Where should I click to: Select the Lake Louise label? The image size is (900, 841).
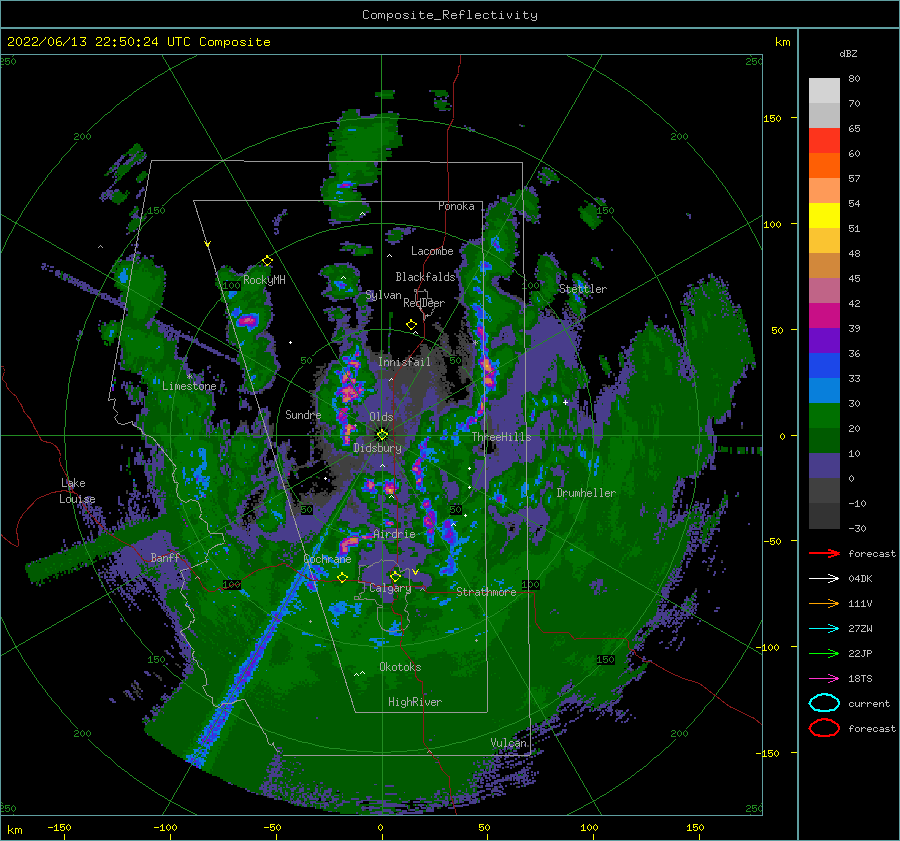77,491
